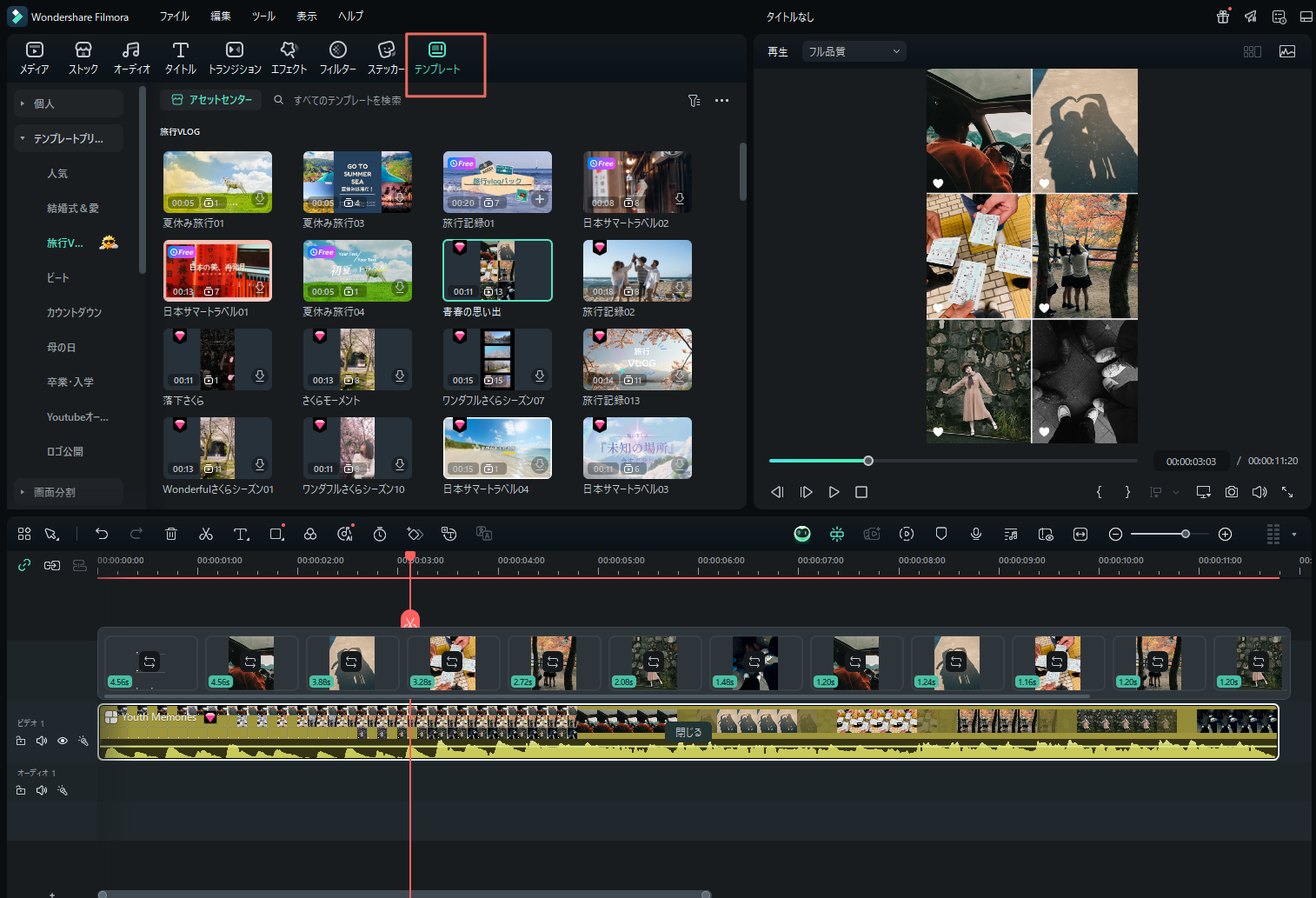This screenshot has width=1316, height=898.
Task: Select the text tool in timeline toolbar
Action: coord(241,534)
